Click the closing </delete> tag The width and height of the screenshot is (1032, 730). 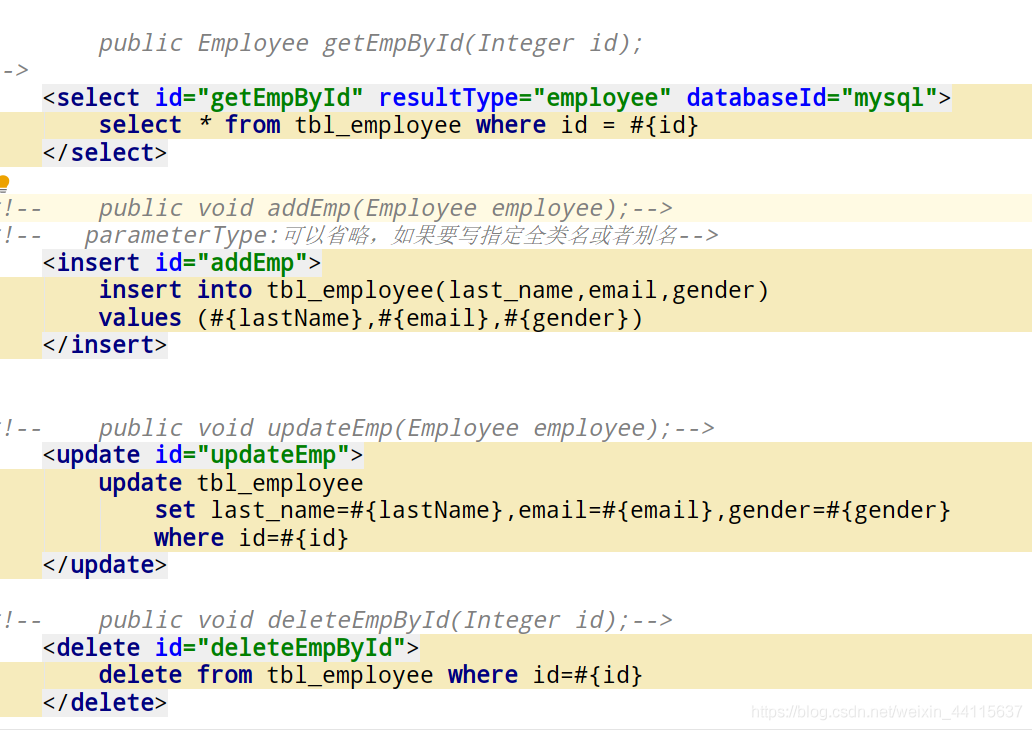click(x=105, y=703)
